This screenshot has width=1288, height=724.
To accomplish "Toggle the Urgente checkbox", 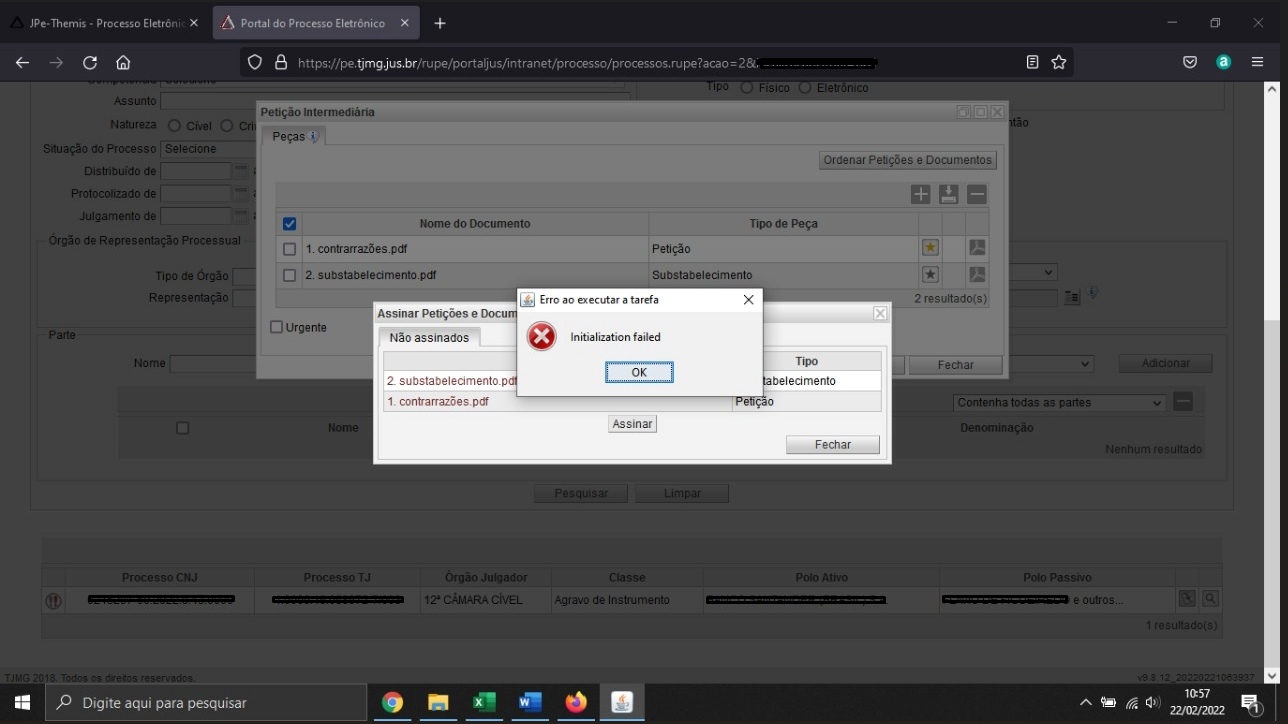I will pyautogui.click(x=277, y=327).
